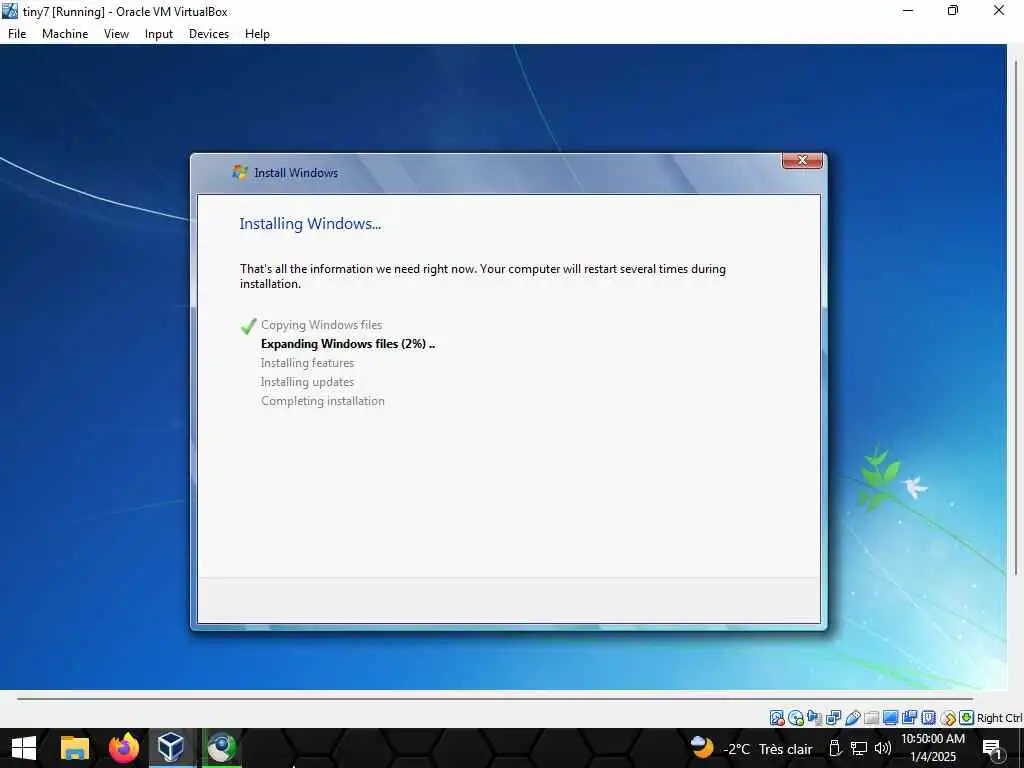Screen dimensions: 1024x768
Task: Click the weather moon icon in taskbar
Action: (702, 747)
